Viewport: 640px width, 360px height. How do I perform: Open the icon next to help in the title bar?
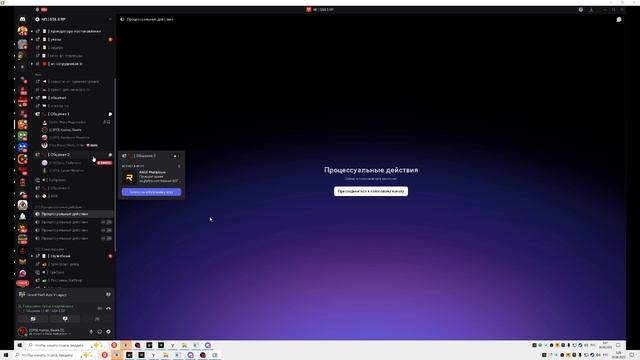click(591, 9)
